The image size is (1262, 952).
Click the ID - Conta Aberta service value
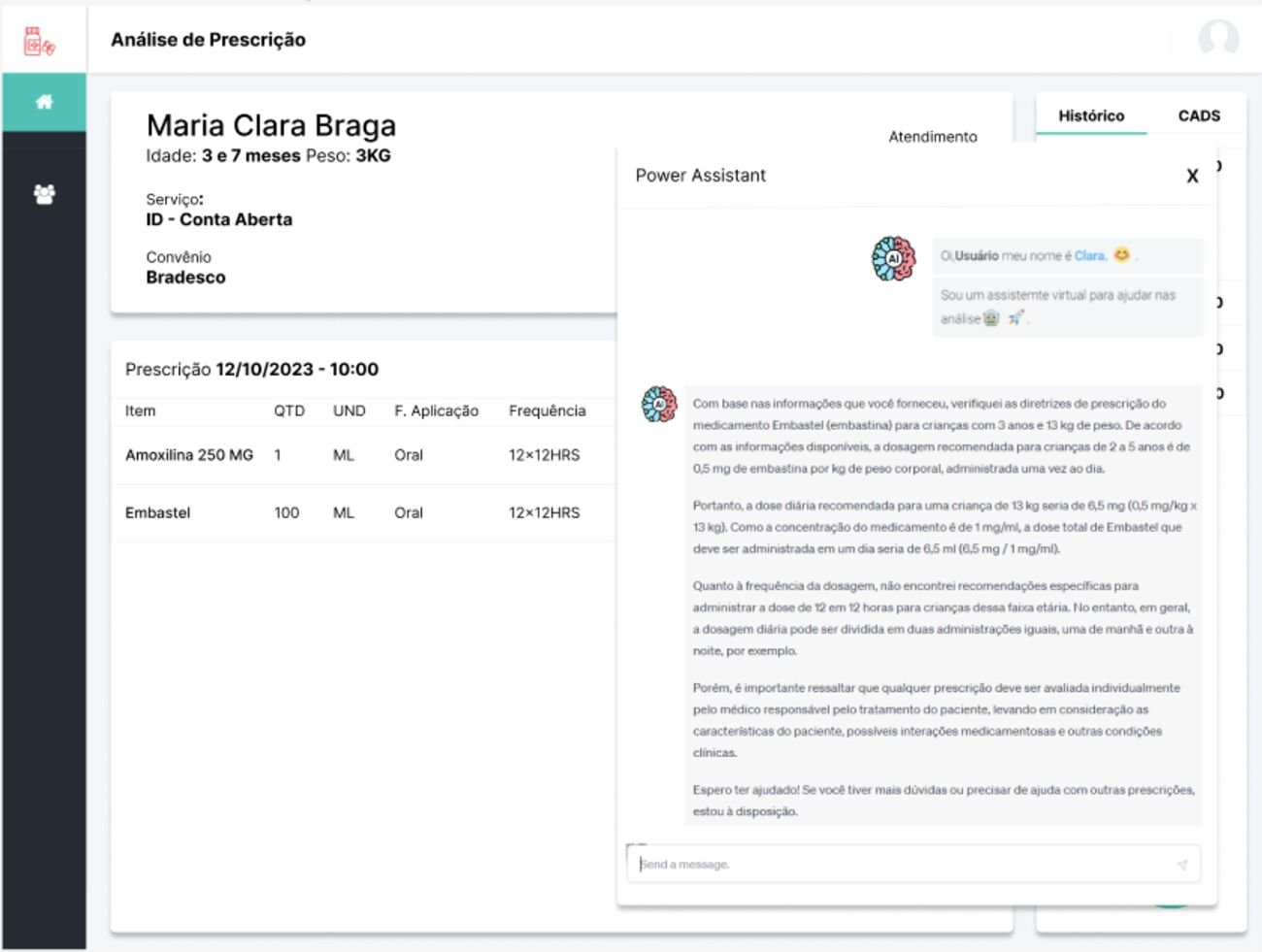coord(219,219)
